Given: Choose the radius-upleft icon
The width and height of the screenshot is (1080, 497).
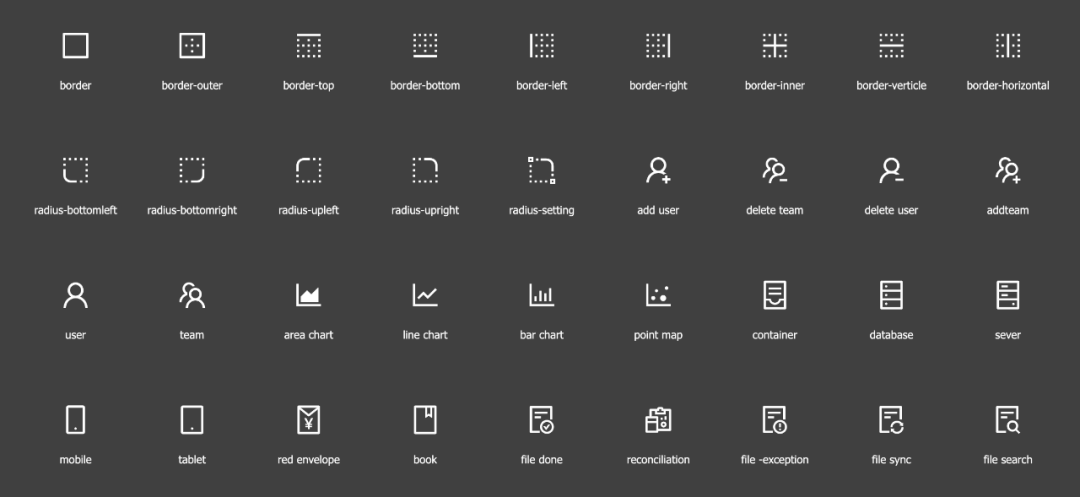Looking at the screenshot, I should 309,170.
